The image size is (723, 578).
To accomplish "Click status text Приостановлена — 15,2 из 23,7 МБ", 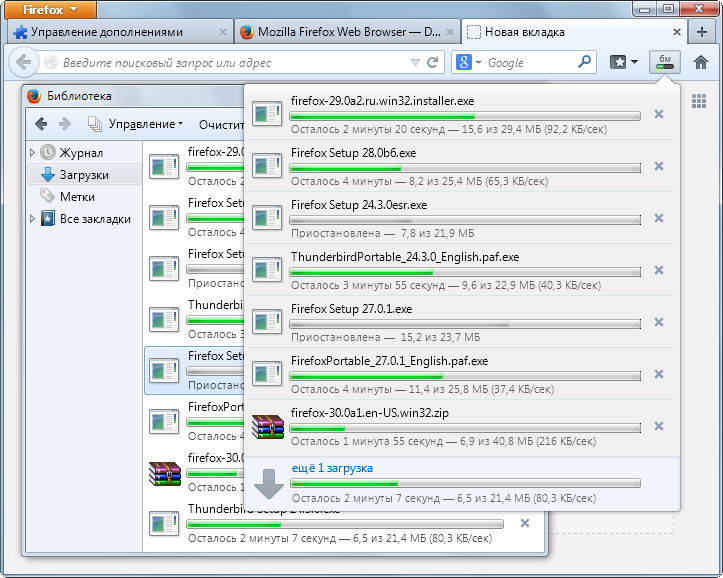I will [x=385, y=337].
